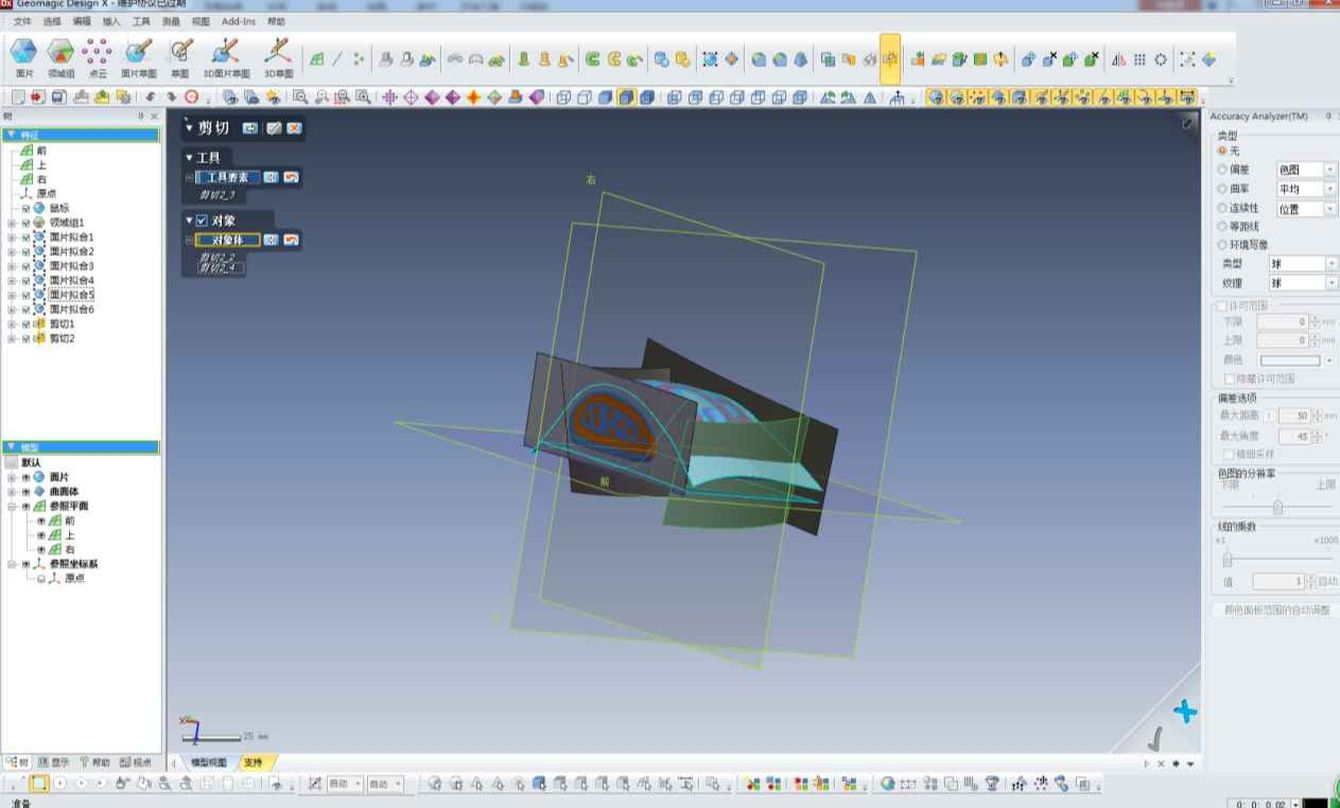Screen dimensions: 1340x808
Task: Click the large grey checkmark in viewport corner
Action: (x=1157, y=739)
